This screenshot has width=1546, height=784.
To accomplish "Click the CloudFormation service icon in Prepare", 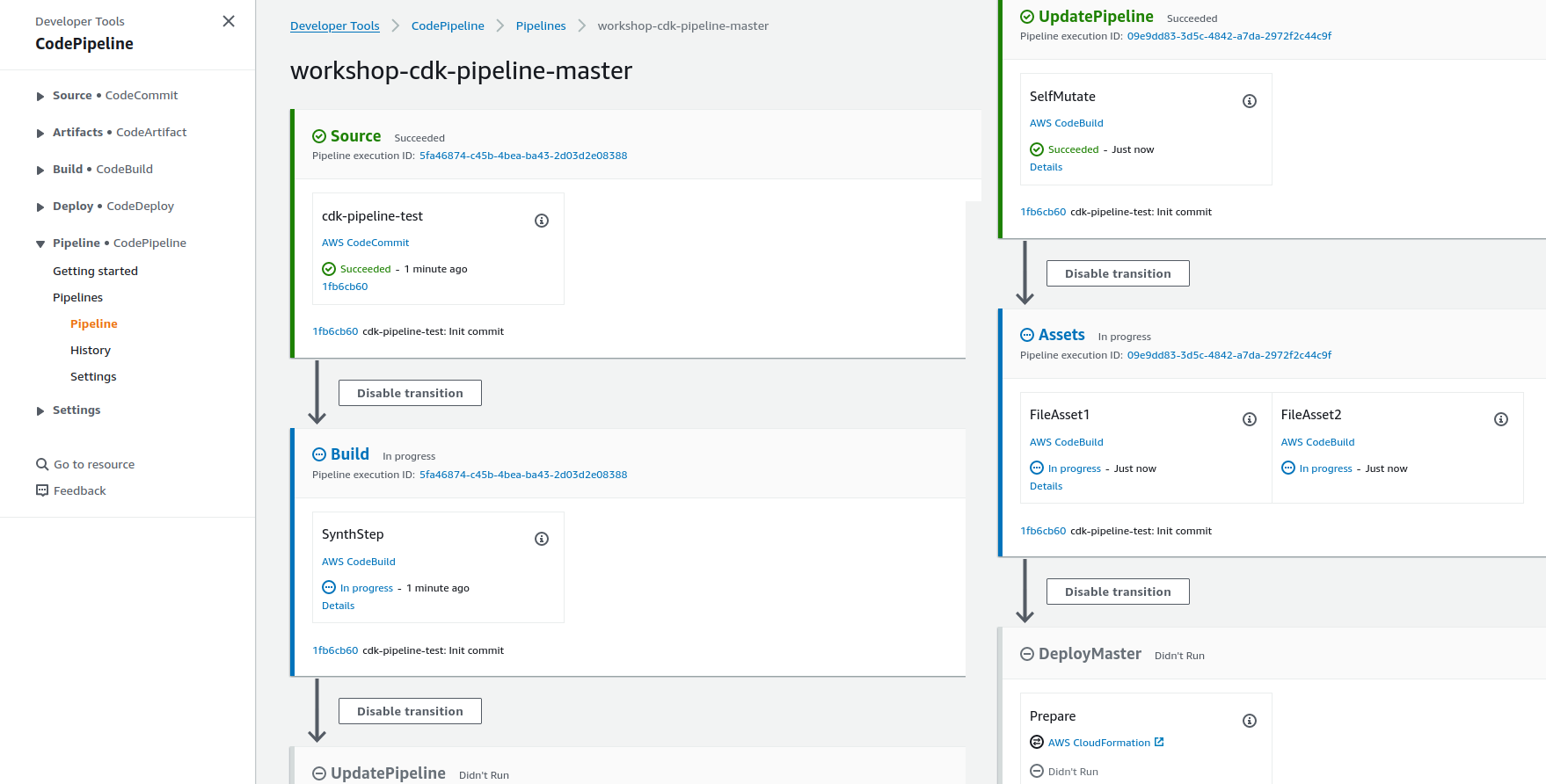I will [1037, 742].
